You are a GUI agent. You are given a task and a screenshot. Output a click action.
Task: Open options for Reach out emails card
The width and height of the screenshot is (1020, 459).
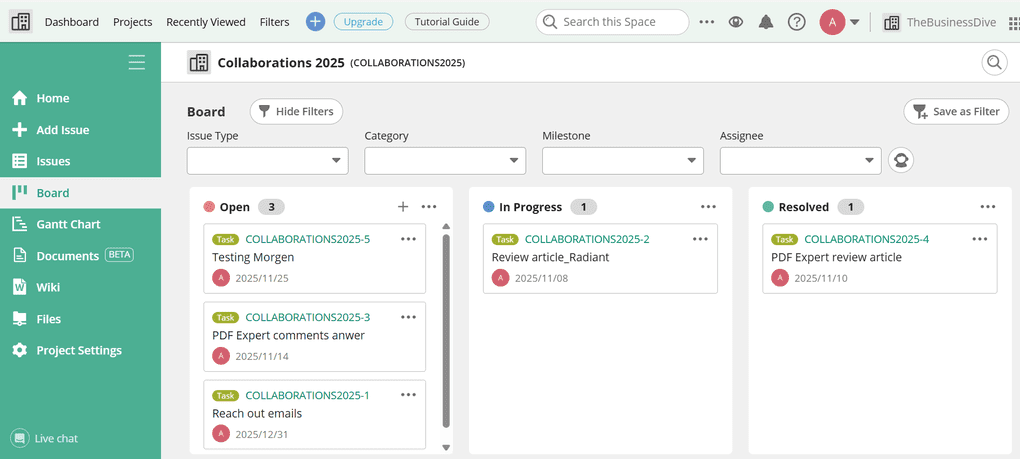(x=409, y=395)
